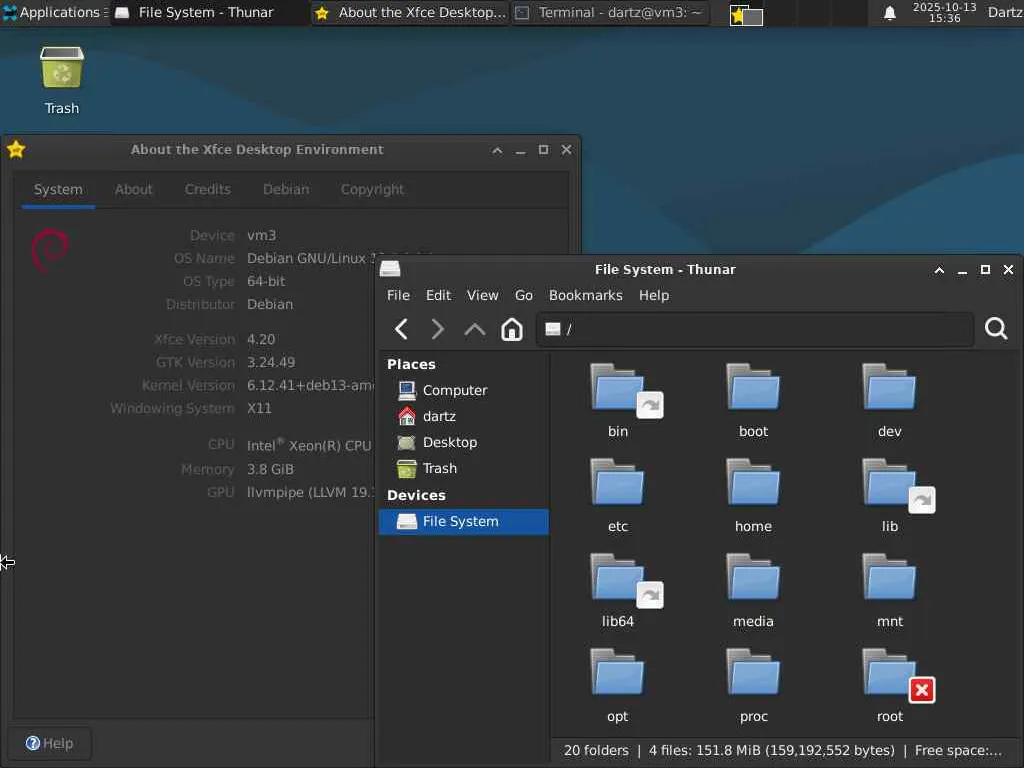Open the View menu in Thunar

click(483, 295)
